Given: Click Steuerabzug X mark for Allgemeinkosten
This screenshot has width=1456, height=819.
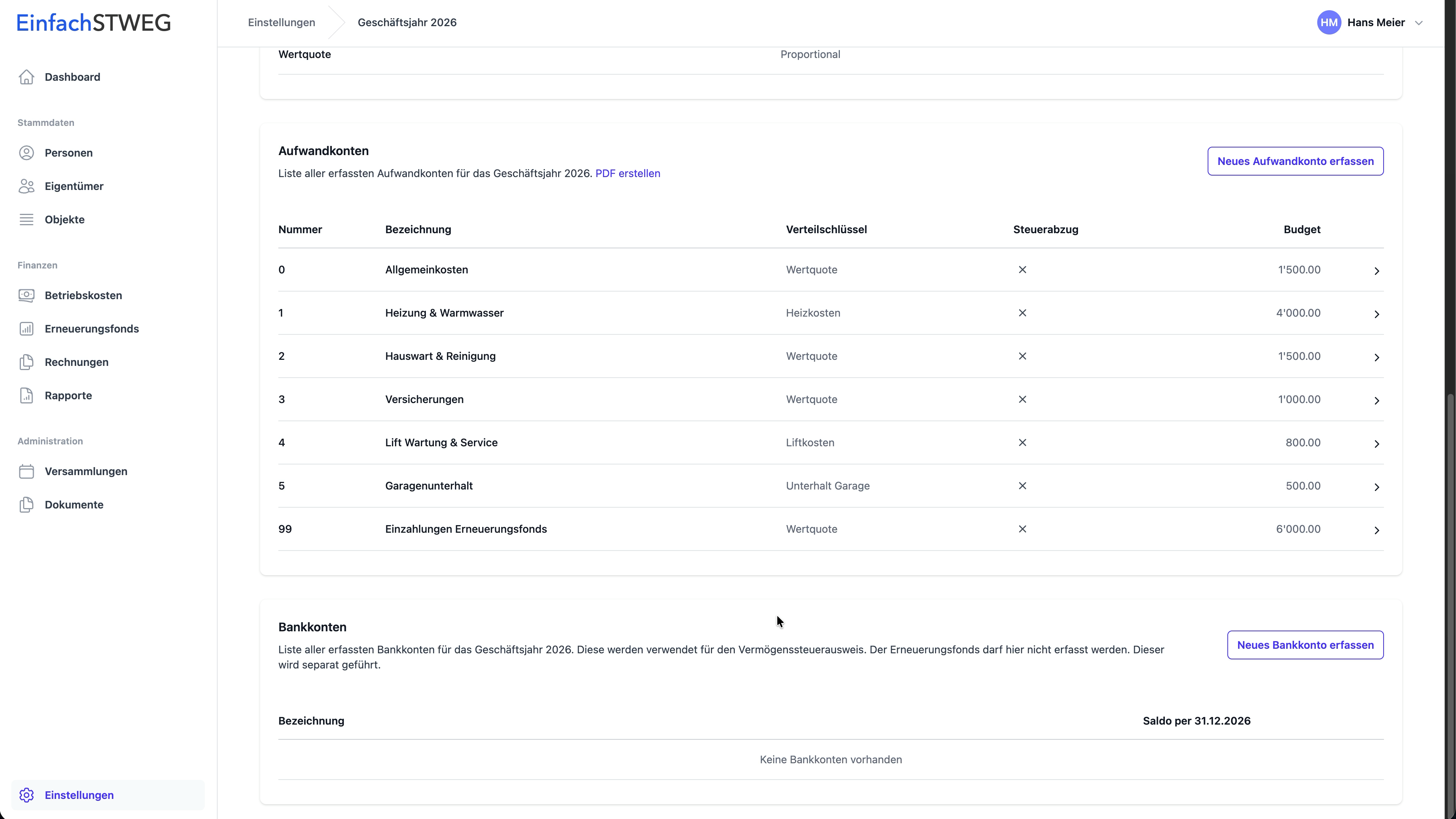Looking at the screenshot, I should (1022, 270).
